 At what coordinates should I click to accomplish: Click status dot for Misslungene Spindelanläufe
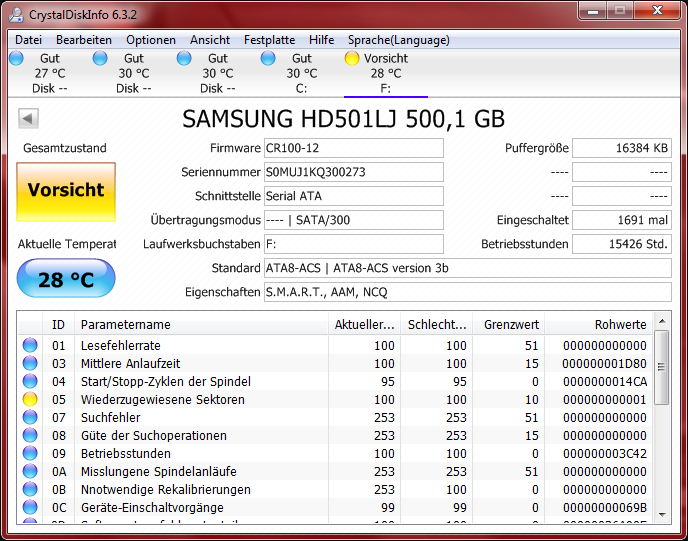30,471
